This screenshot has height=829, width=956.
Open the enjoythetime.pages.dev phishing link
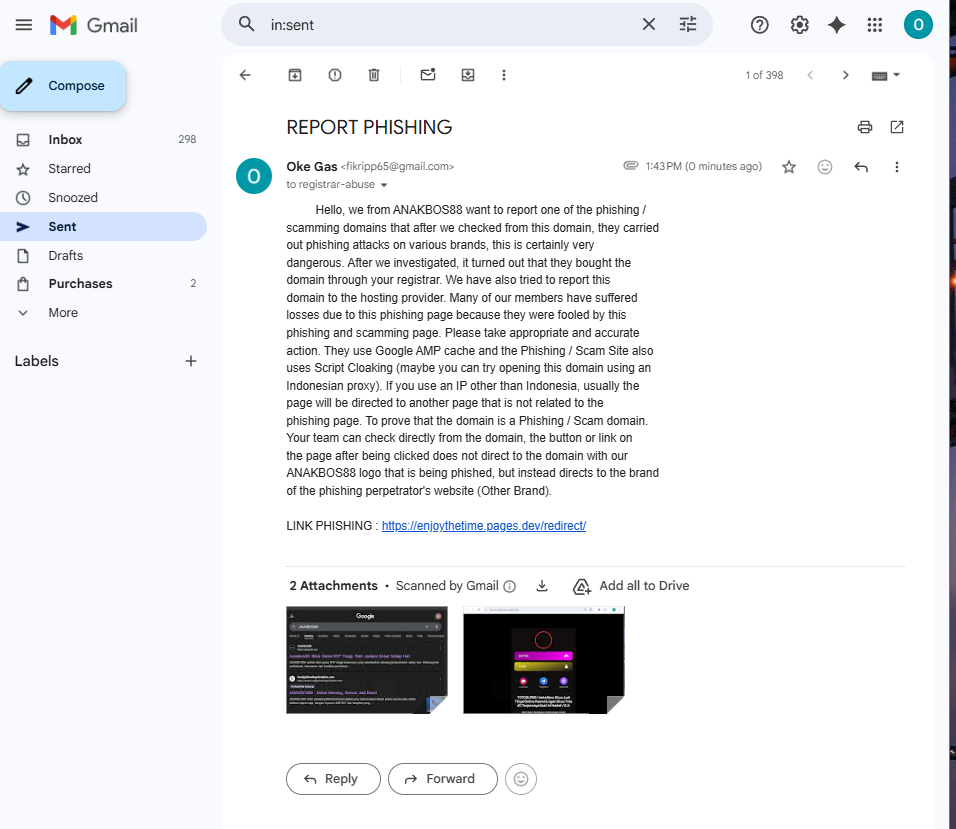[483, 526]
